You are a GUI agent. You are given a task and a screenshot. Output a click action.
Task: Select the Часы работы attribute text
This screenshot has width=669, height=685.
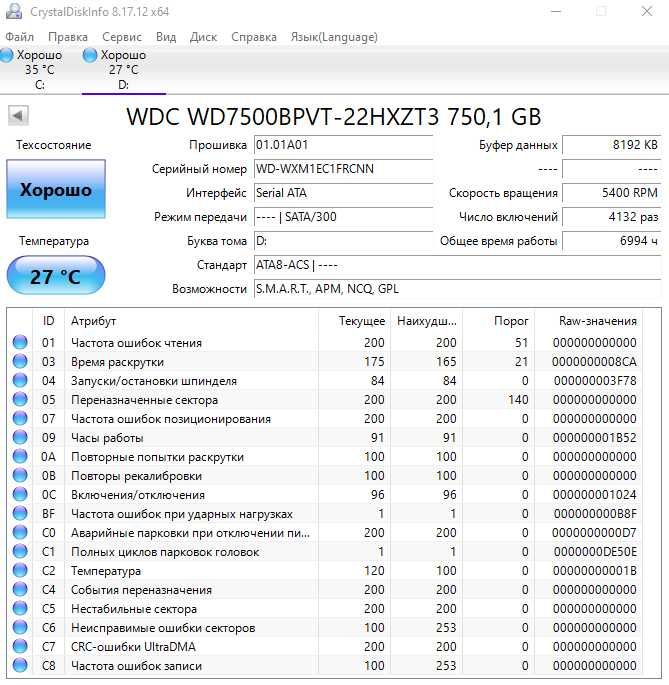coord(107,438)
